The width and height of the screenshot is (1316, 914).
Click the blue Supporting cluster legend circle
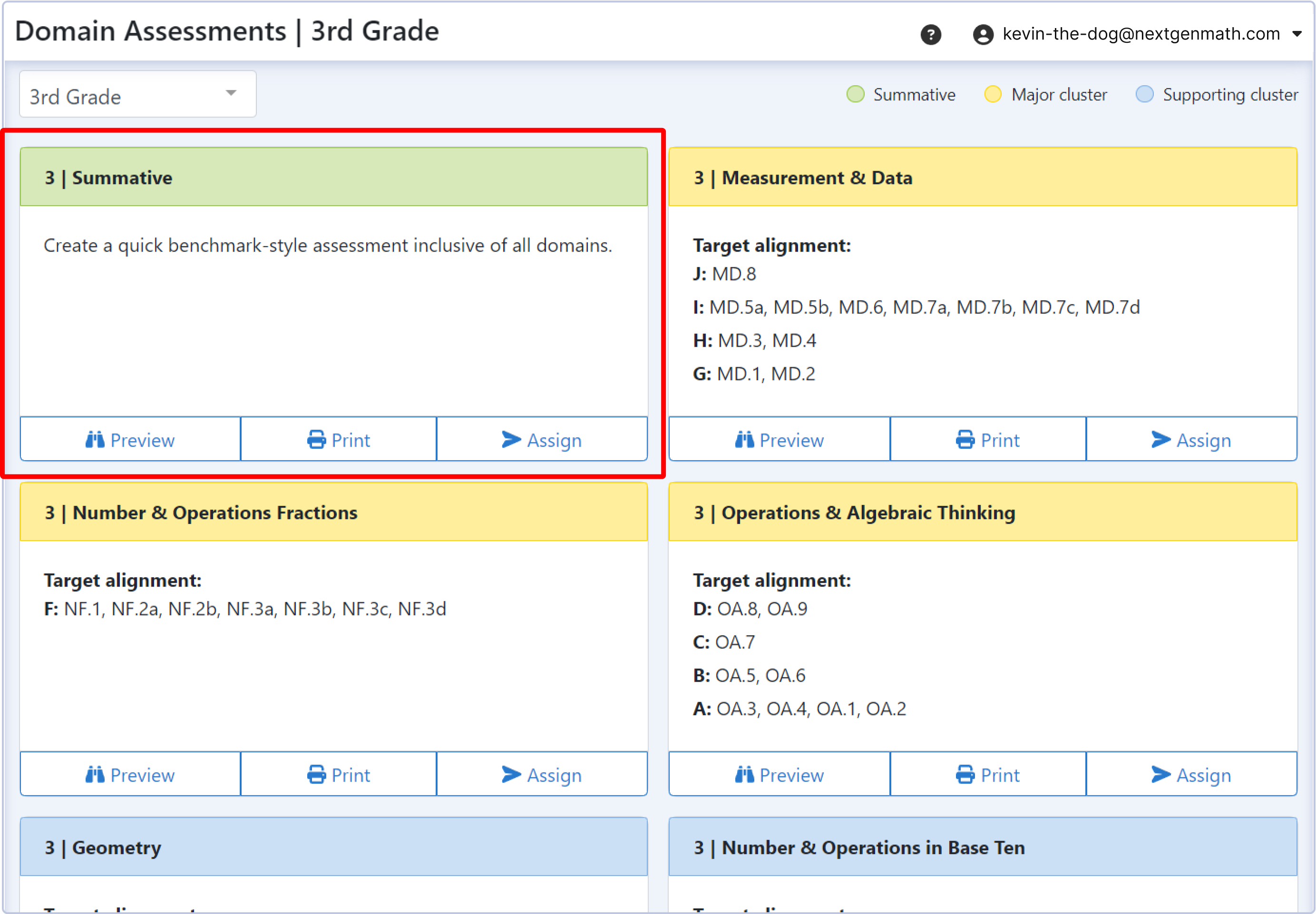click(x=1144, y=94)
